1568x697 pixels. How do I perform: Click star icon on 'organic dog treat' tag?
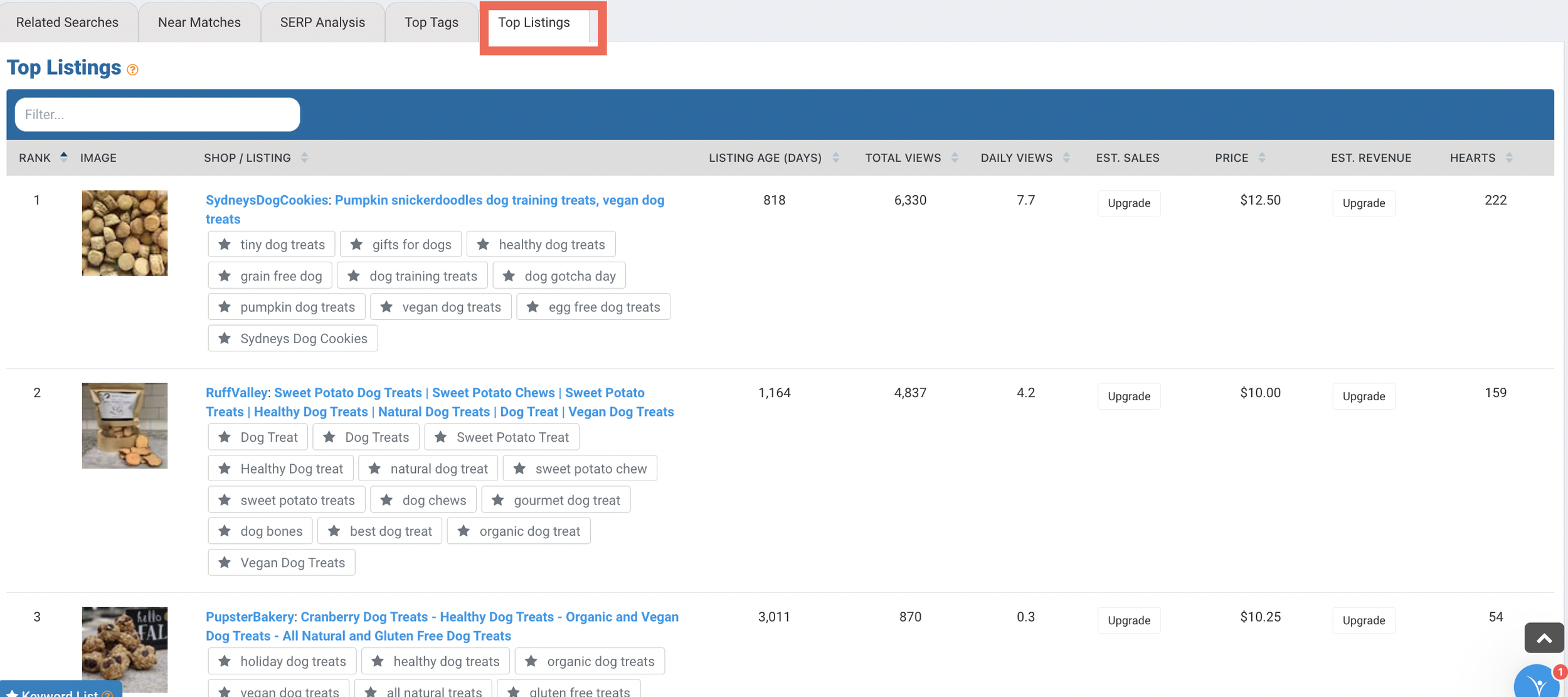click(x=464, y=531)
